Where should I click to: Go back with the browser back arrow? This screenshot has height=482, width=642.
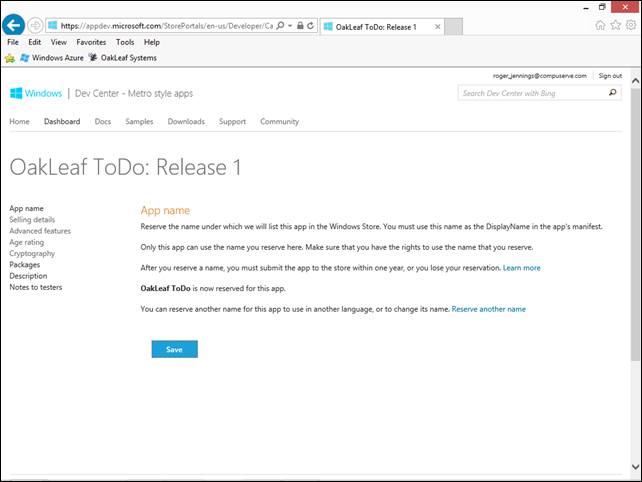(14, 25)
